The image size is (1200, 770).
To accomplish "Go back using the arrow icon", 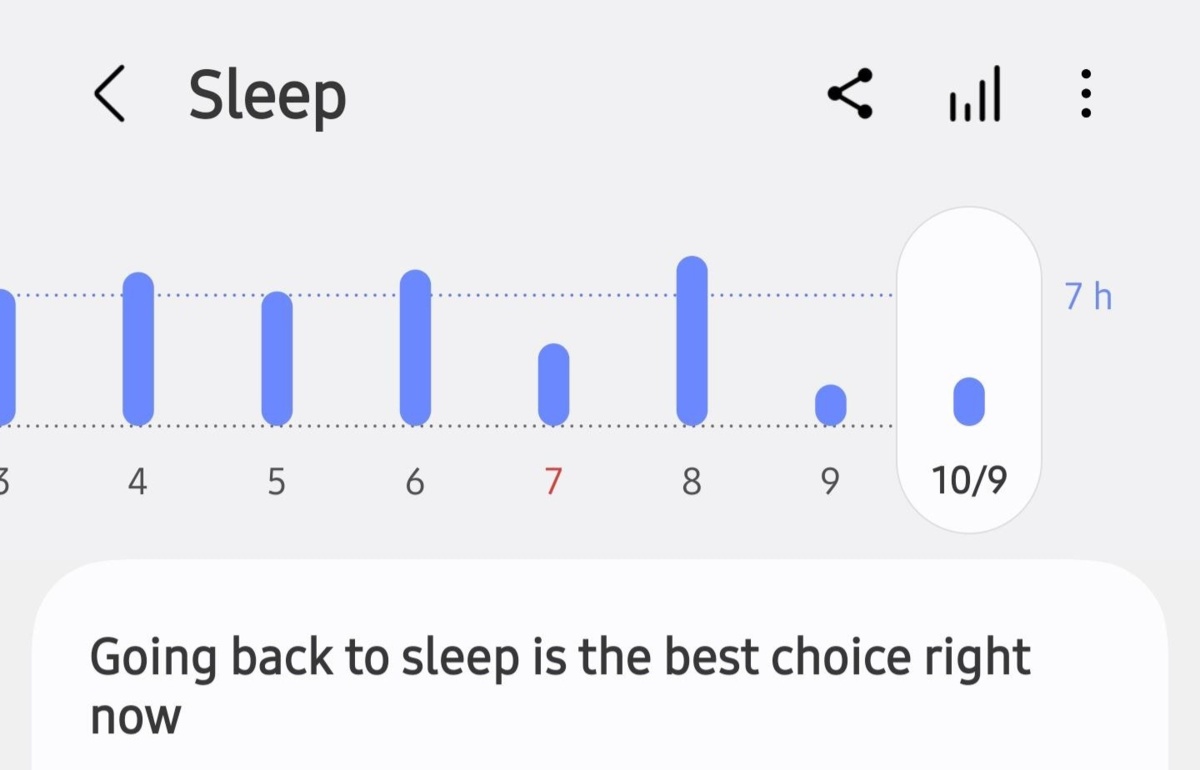I will pyautogui.click(x=110, y=95).
